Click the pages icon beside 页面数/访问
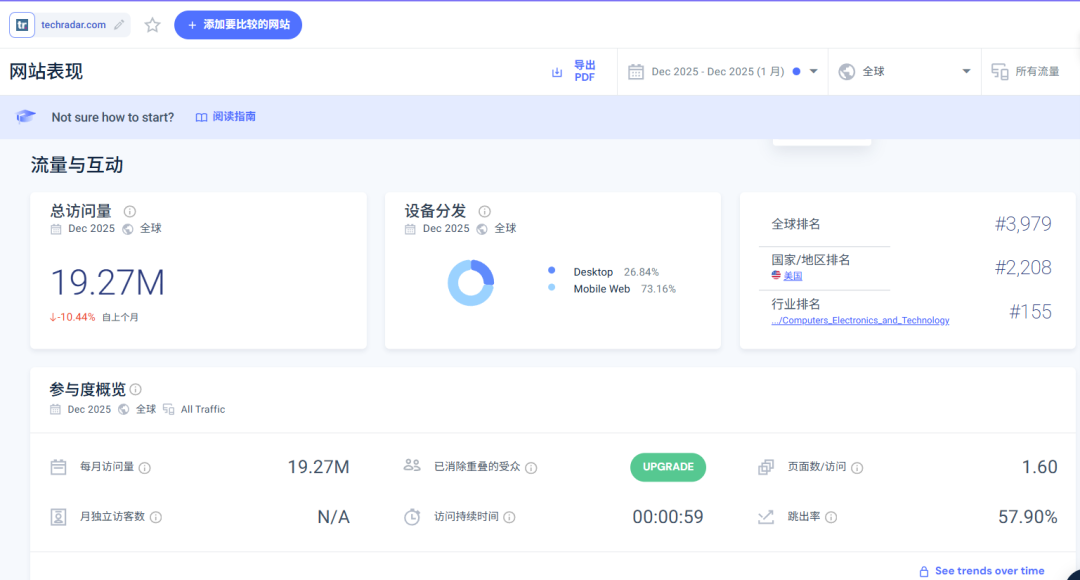The image size is (1080, 580). point(766,466)
